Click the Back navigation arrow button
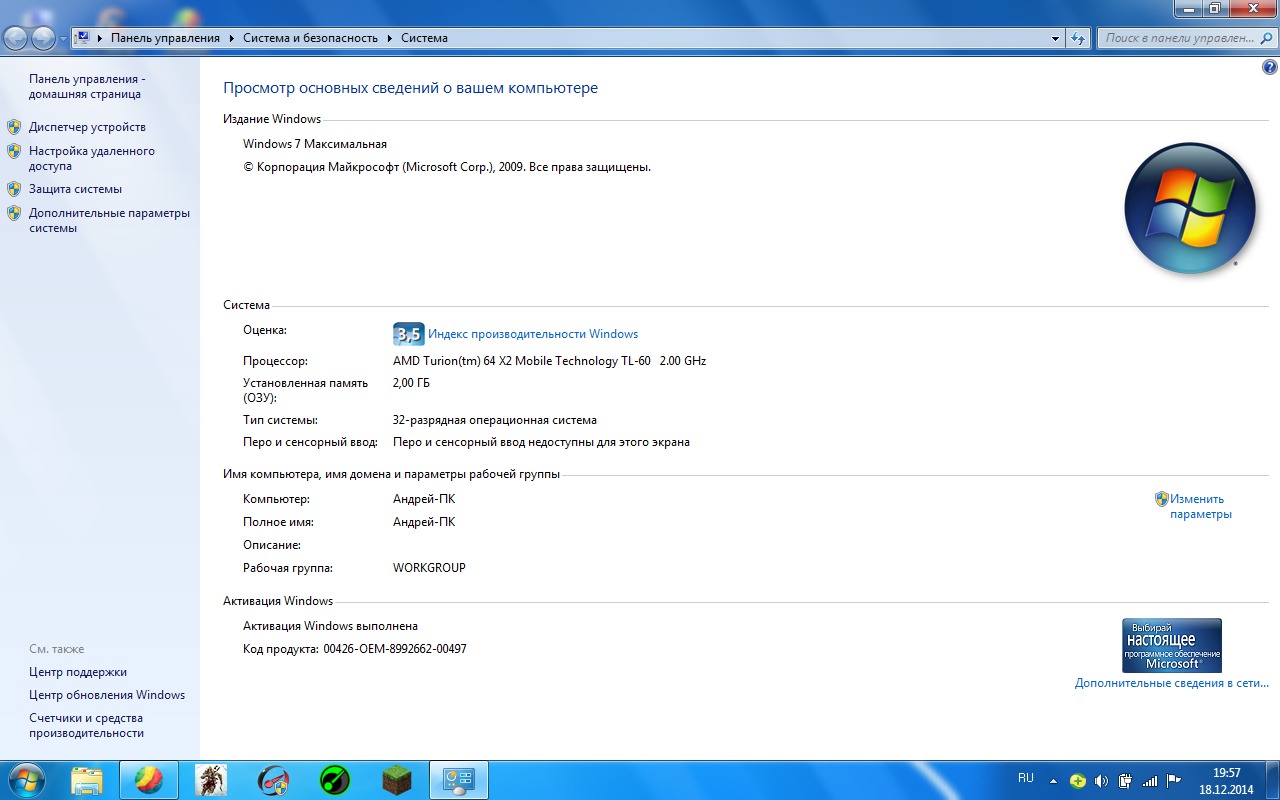 pos(16,38)
